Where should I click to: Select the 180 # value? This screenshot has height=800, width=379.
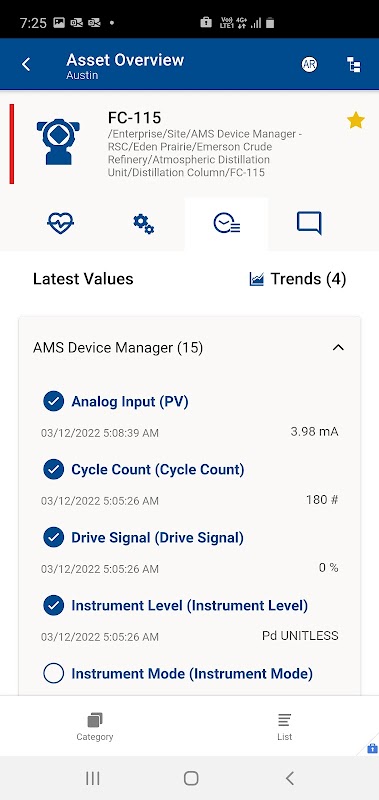tap(322, 499)
